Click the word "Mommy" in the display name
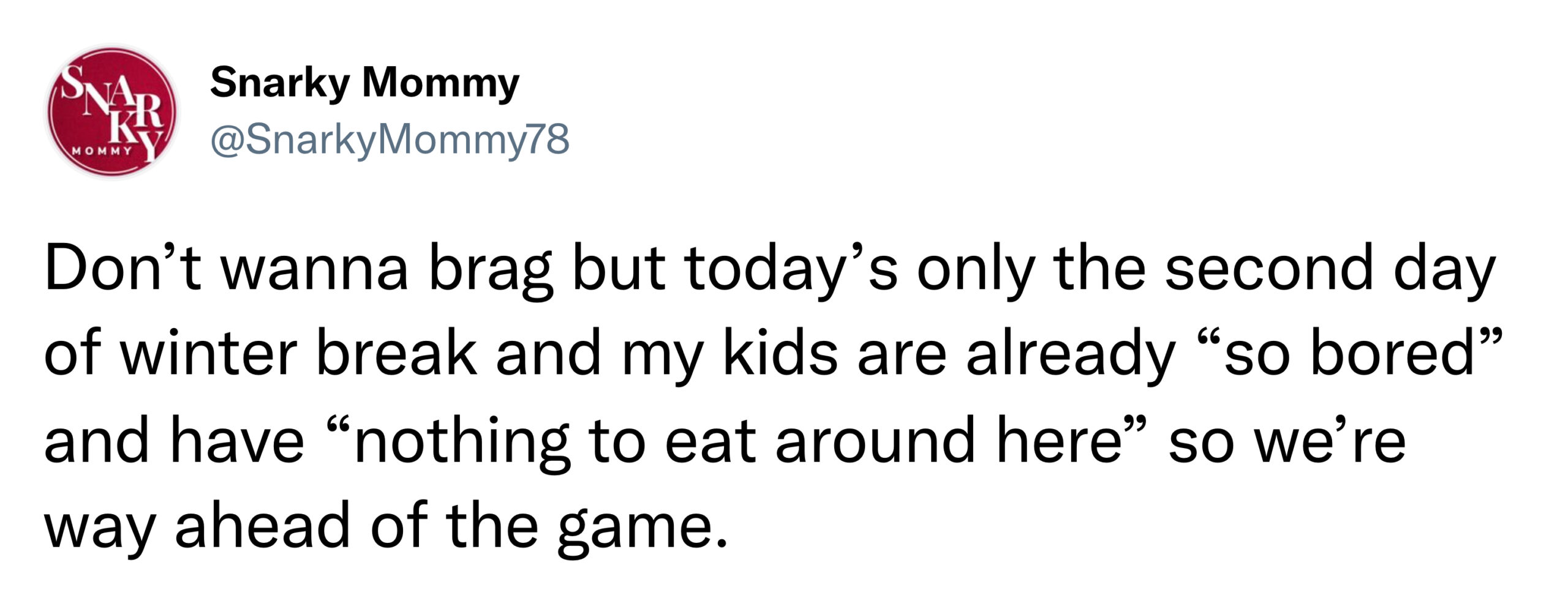Image resolution: width=1568 pixels, height=609 pixels. pos(440,84)
